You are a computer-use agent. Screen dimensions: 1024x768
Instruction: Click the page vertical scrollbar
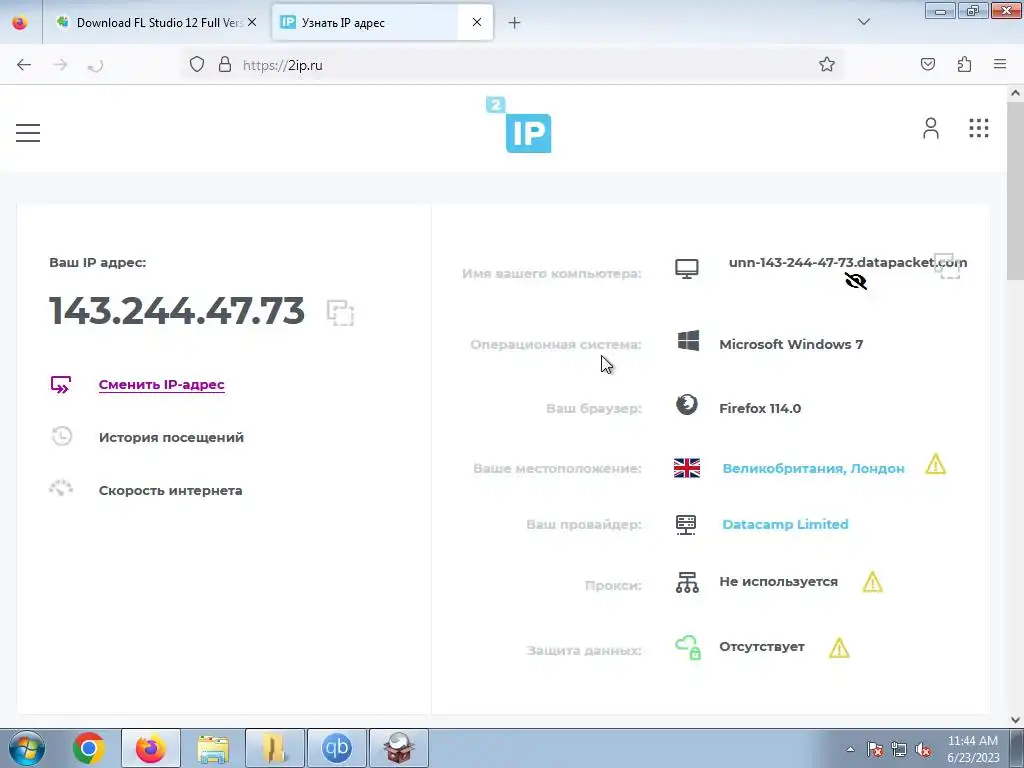coord(1015,191)
